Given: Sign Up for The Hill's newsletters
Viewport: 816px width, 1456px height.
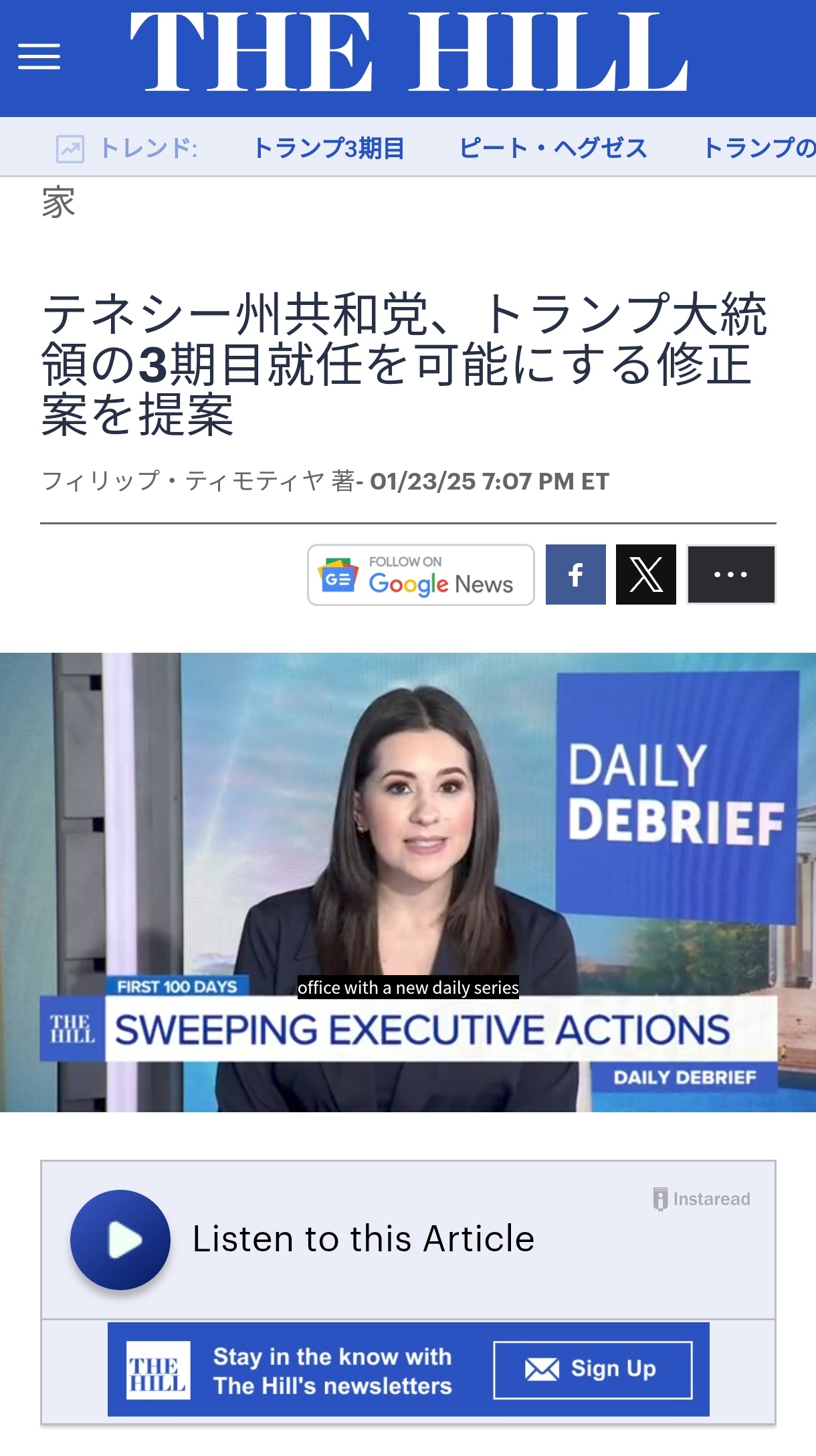Looking at the screenshot, I should (x=593, y=1370).
